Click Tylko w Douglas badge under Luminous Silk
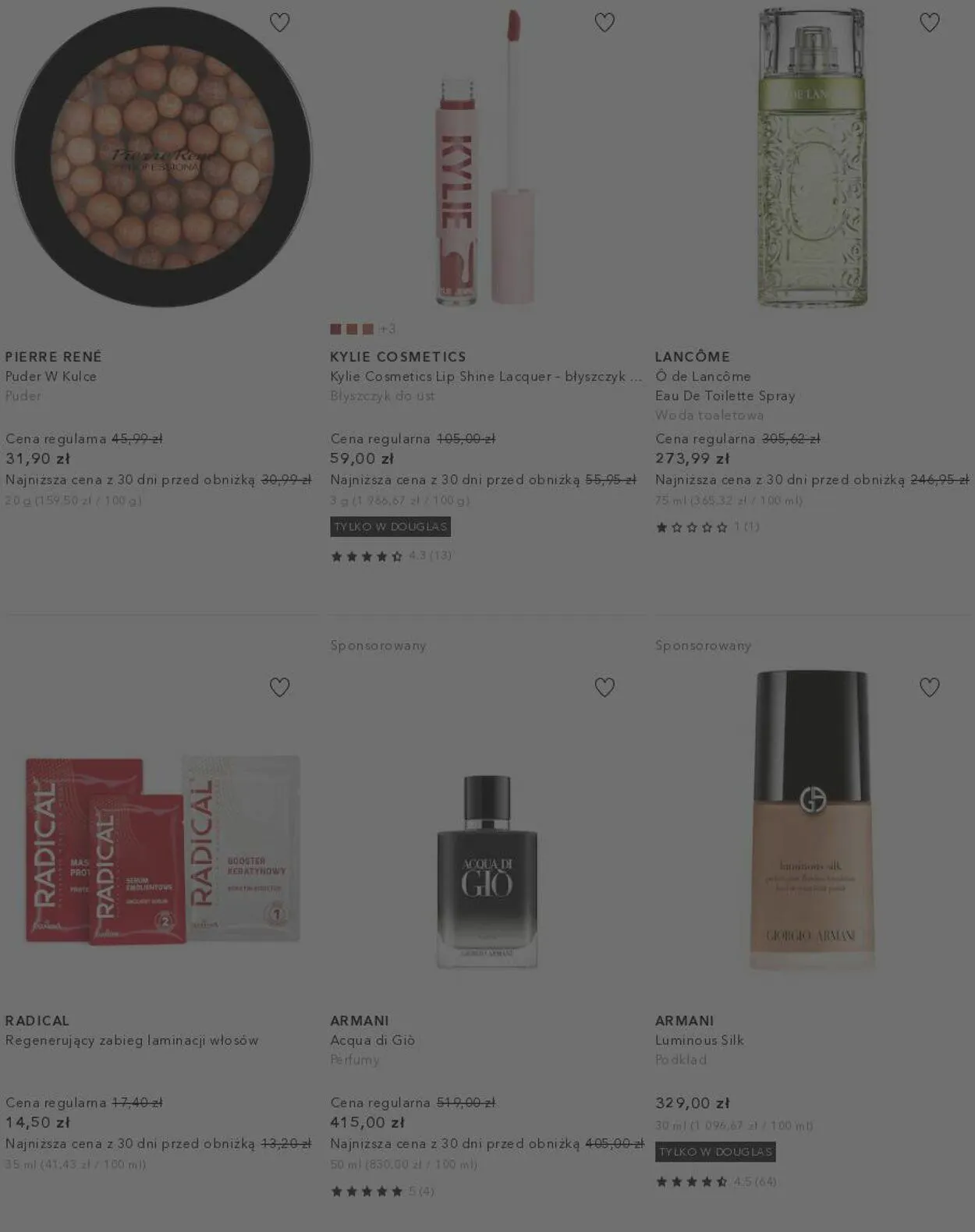 click(x=715, y=1152)
